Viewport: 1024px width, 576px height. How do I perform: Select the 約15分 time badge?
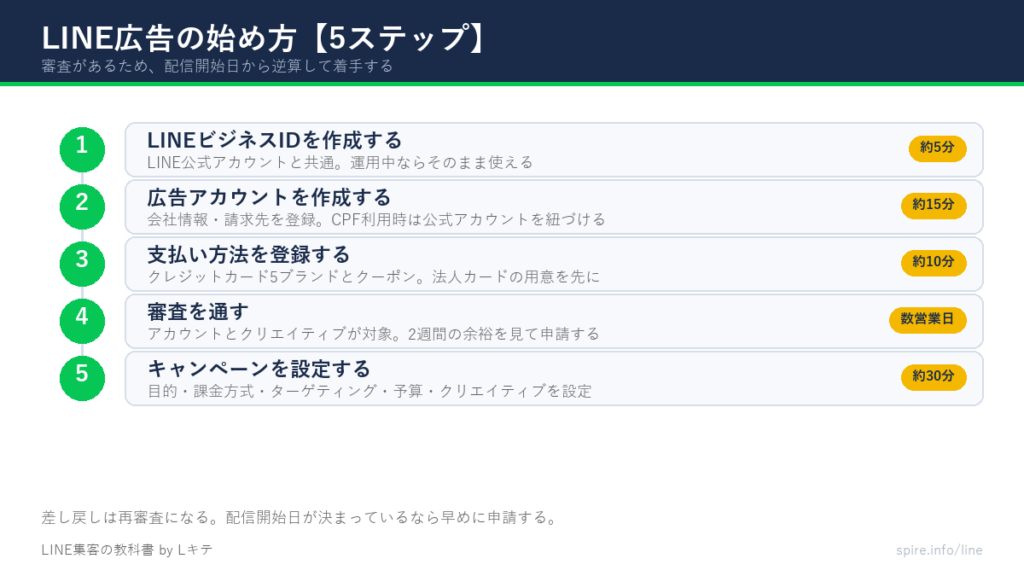[933, 205]
